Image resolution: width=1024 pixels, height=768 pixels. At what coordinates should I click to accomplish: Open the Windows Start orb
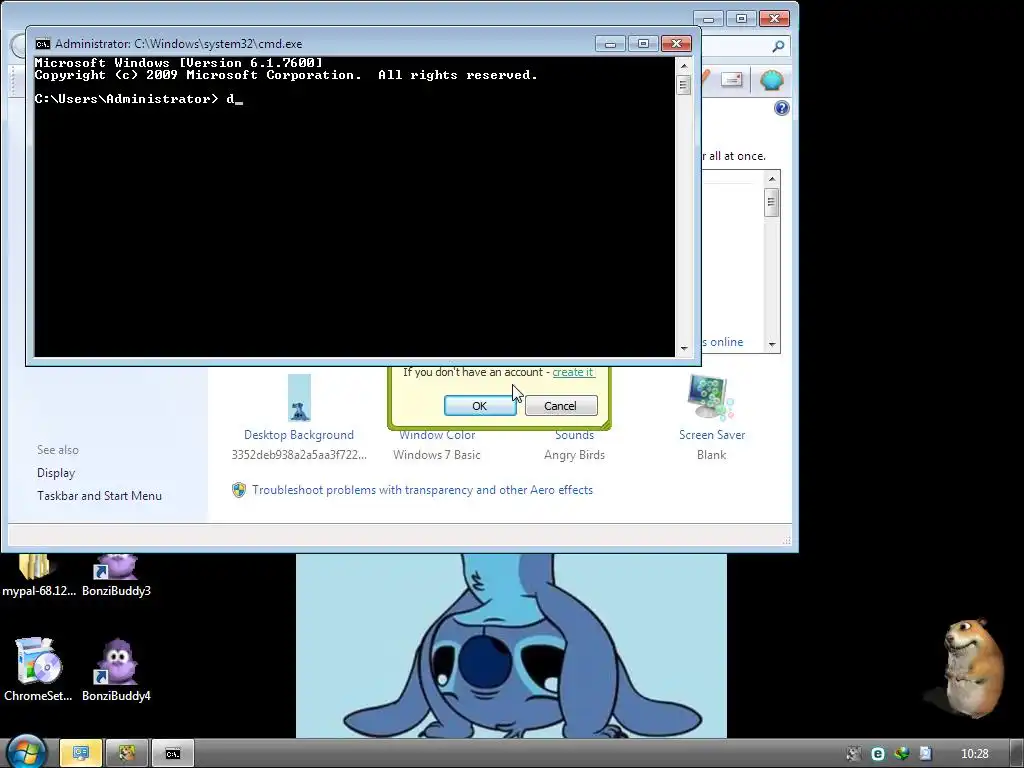(x=26, y=752)
